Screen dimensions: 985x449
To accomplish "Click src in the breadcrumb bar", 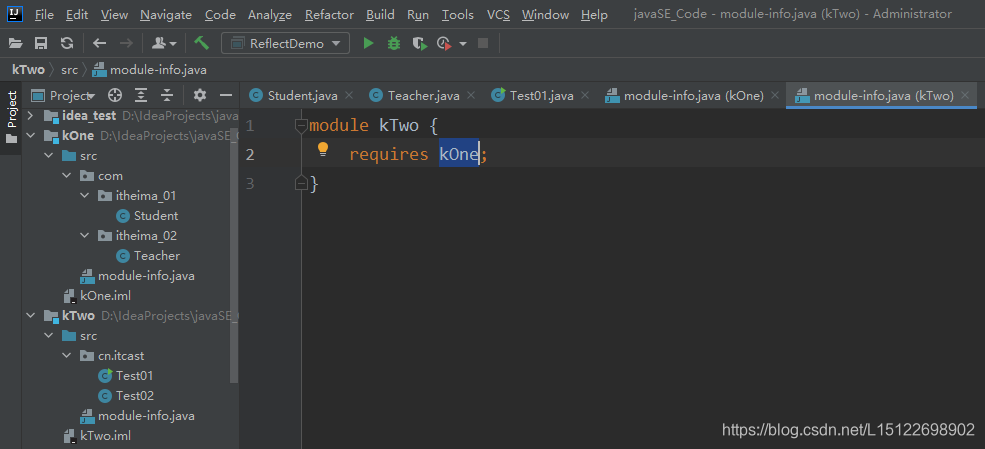I will click(x=70, y=70).
